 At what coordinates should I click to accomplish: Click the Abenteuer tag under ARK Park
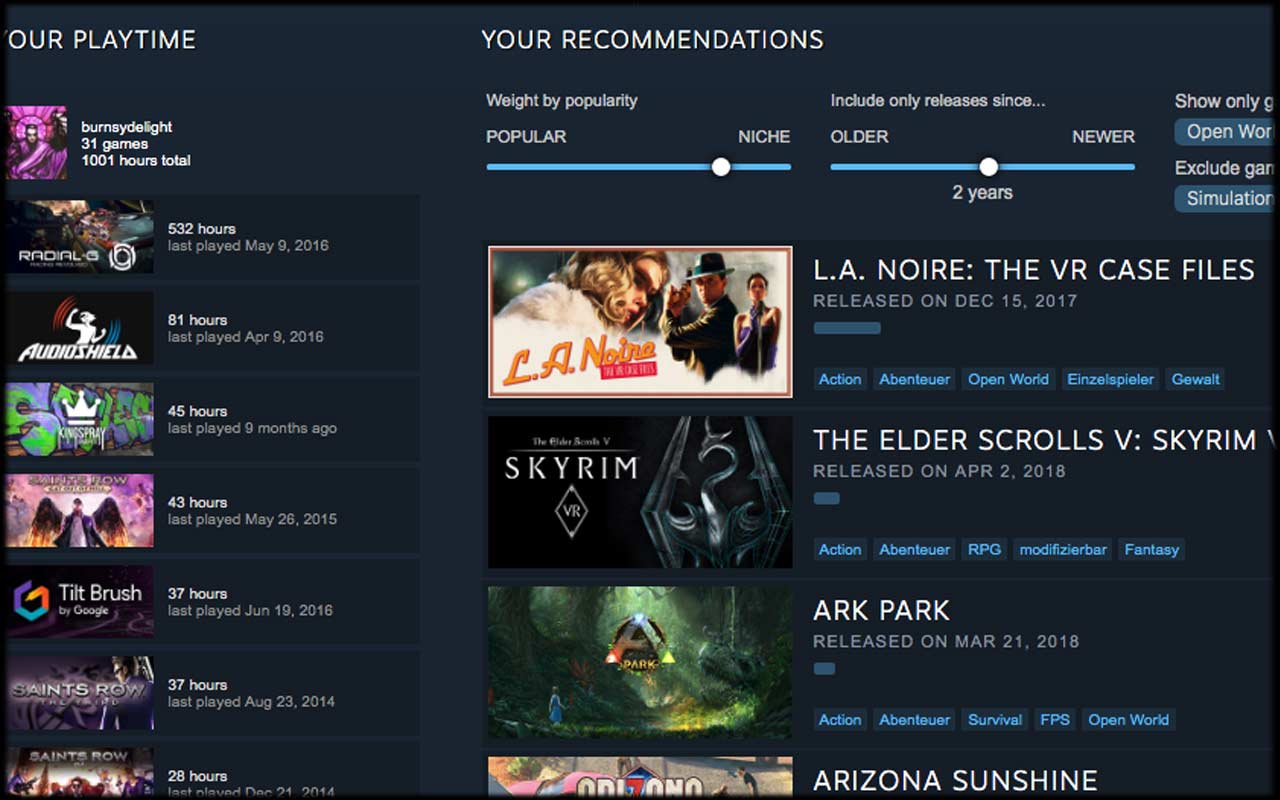914,719
